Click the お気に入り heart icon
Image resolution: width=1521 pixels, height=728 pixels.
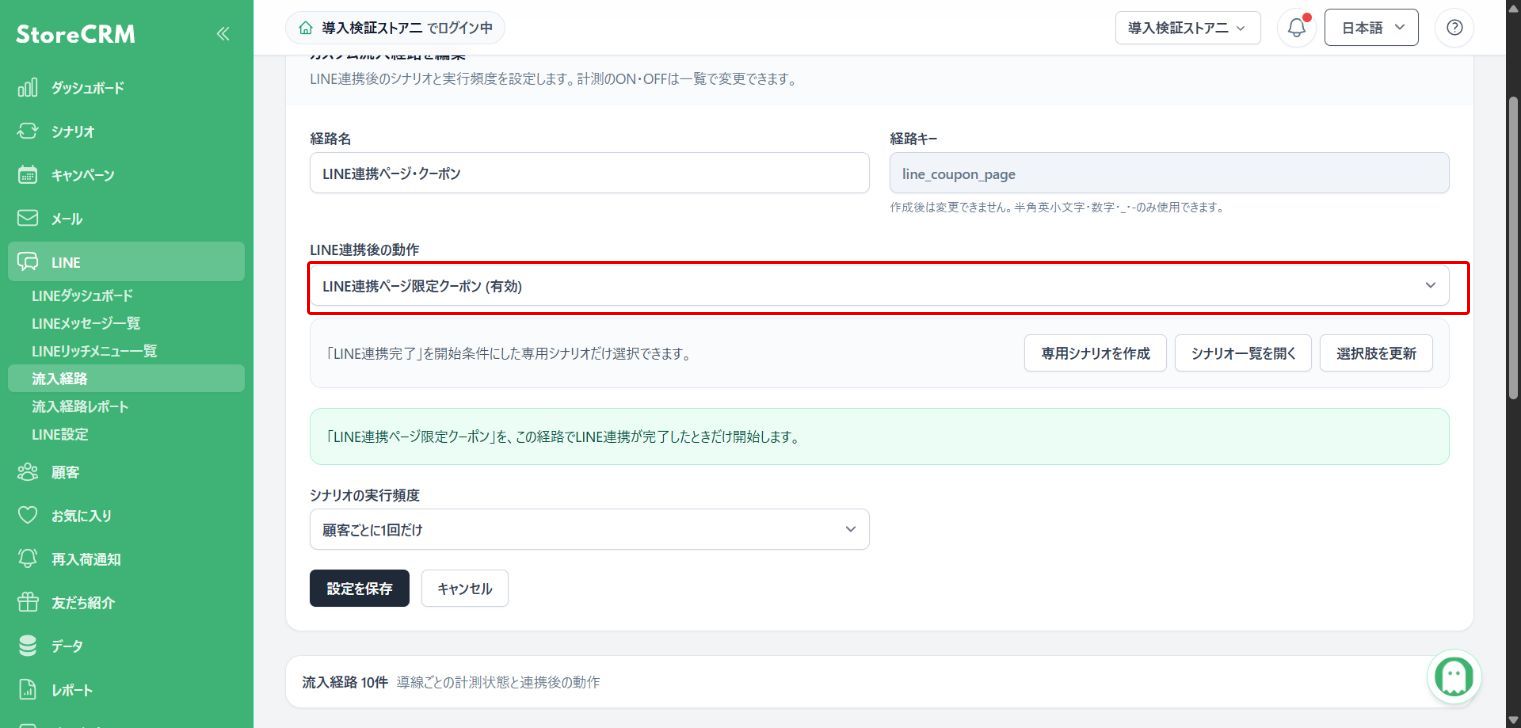point(28,516)
